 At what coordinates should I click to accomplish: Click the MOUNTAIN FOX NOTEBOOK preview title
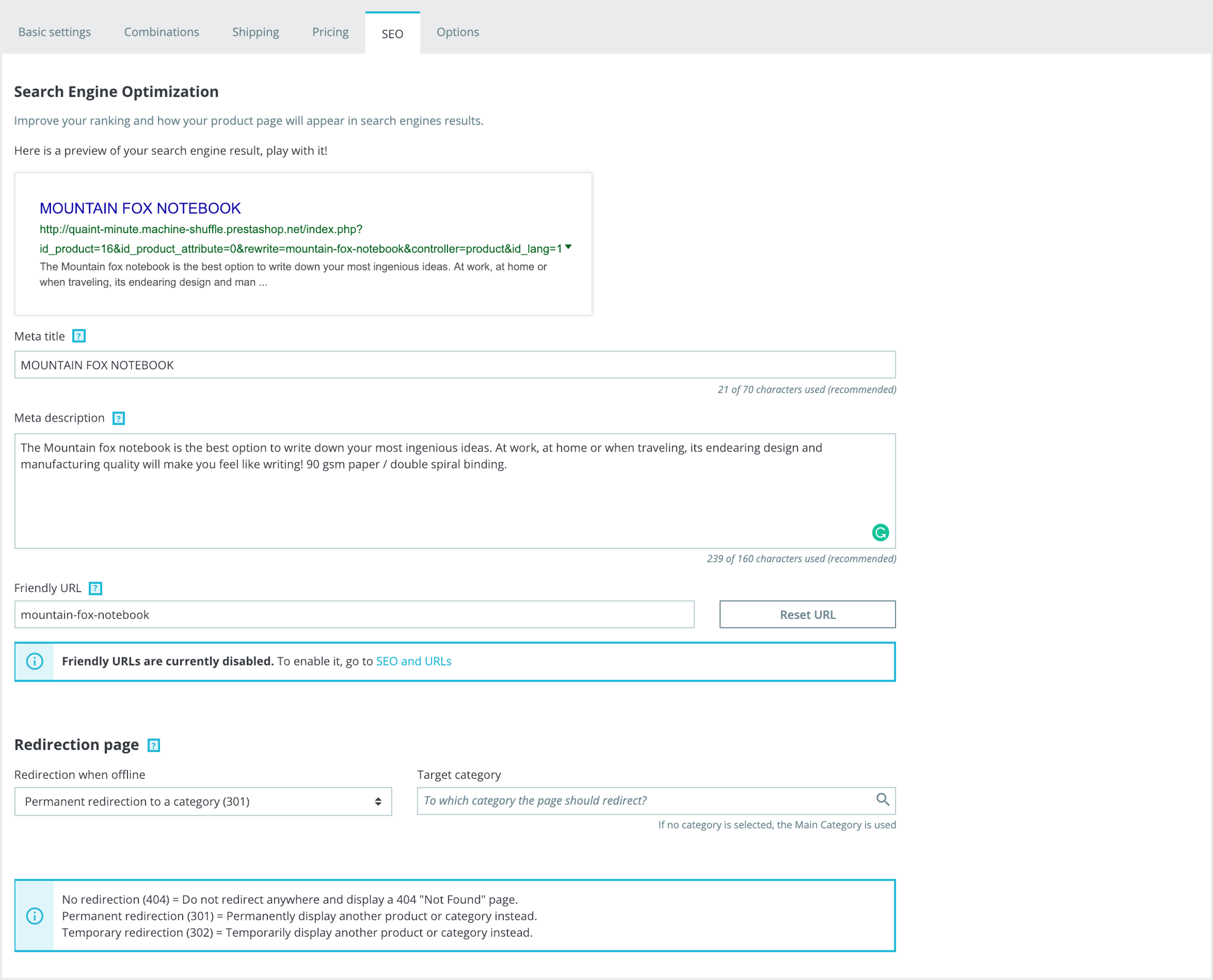pos(140,208)
